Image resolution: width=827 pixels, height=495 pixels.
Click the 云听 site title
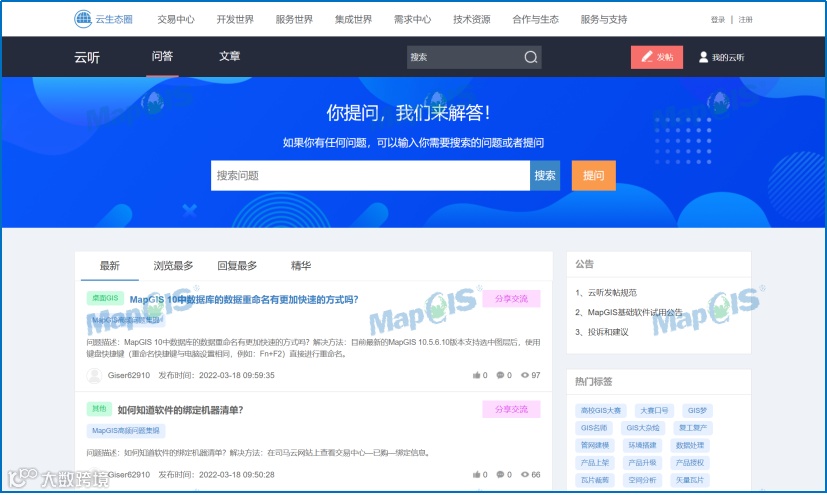click(x=86, y=57)
